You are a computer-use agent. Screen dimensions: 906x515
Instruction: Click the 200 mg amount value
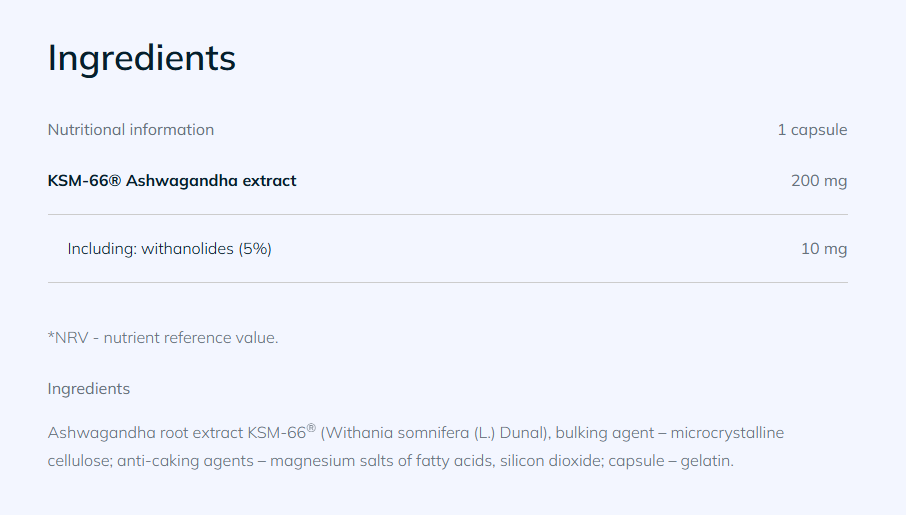(819, 181)
